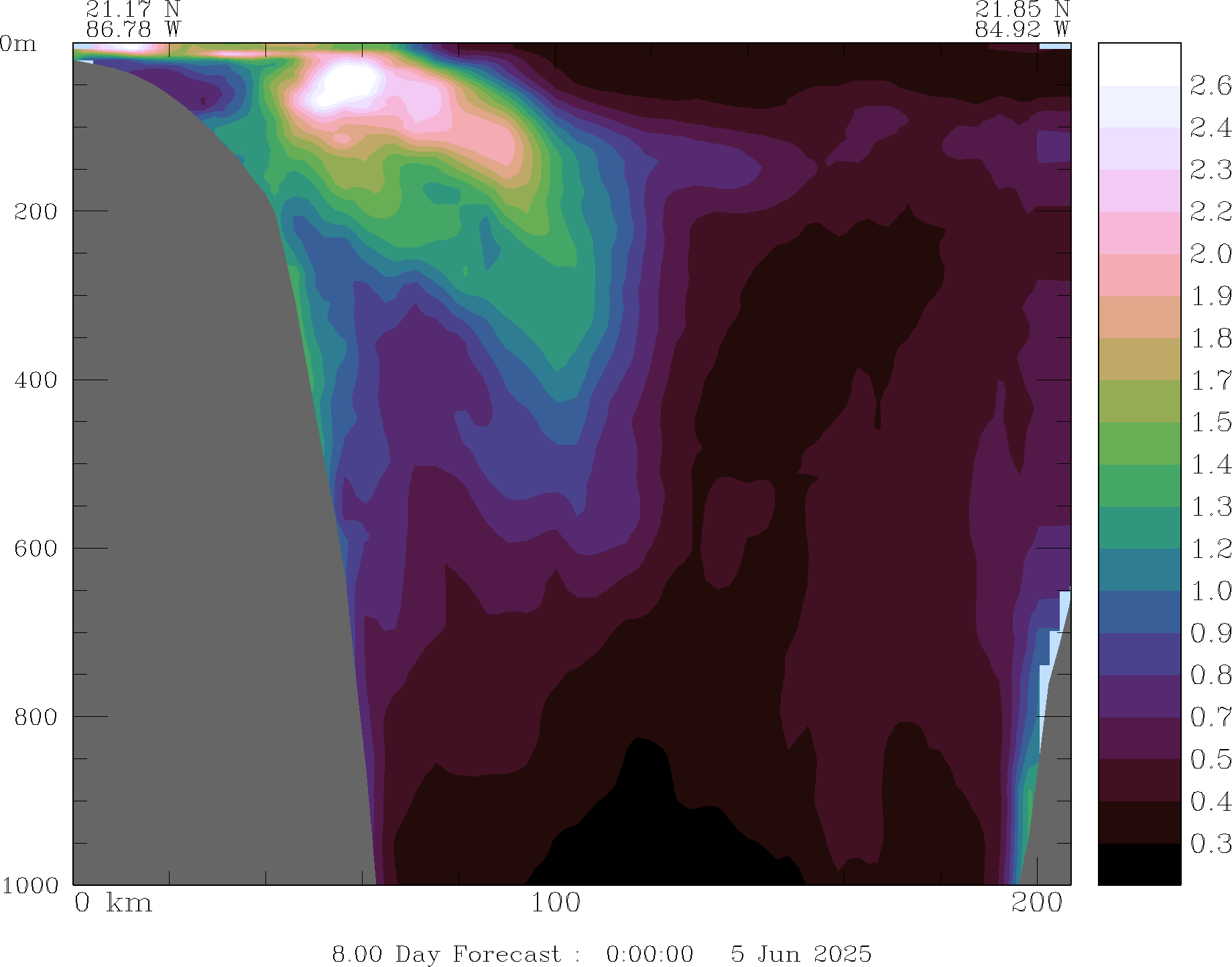Click the 0m surface depth label
Screen dimensions: 1232x967
19,44
